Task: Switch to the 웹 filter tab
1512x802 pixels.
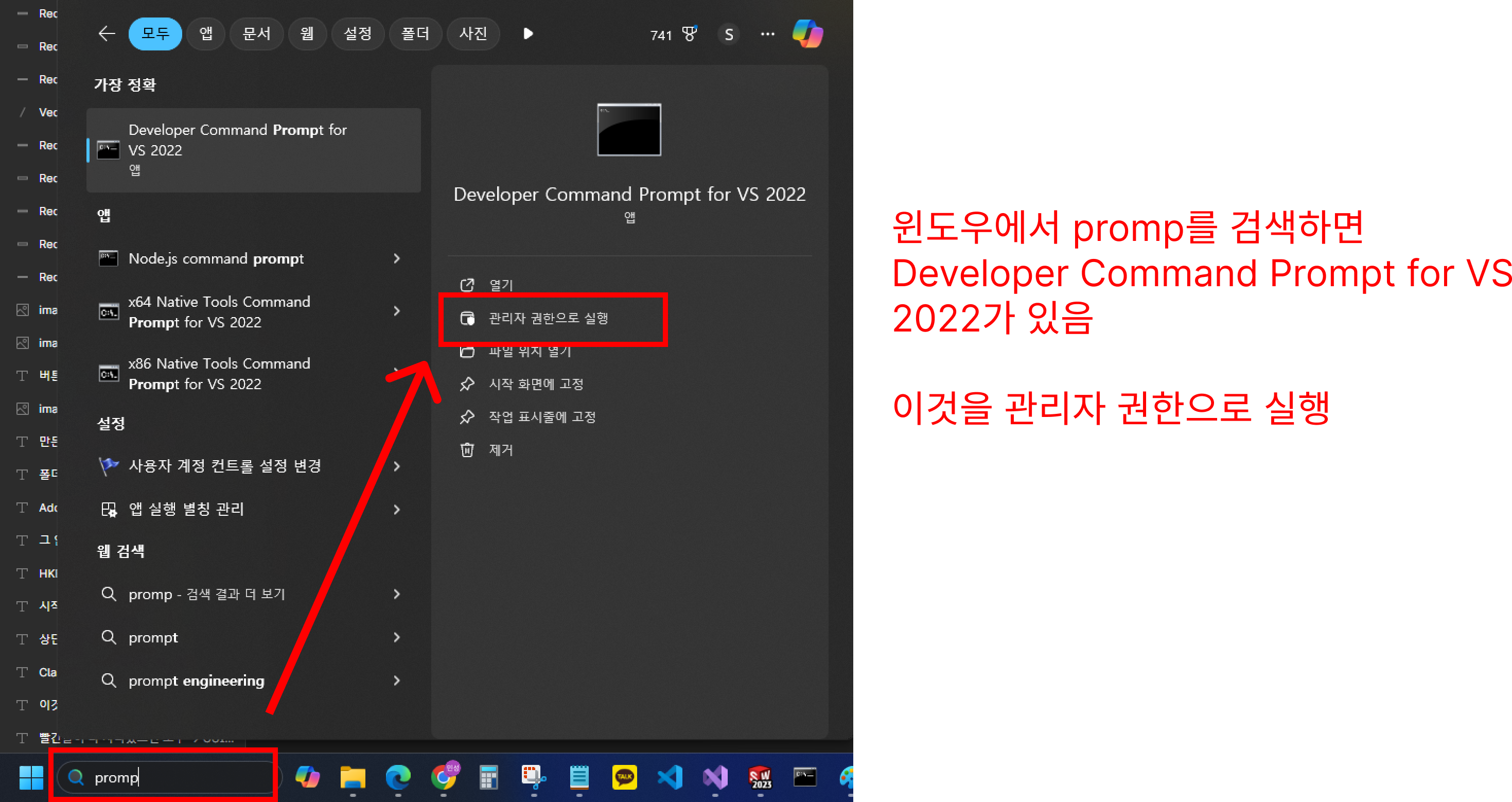Action: point(307,33)
